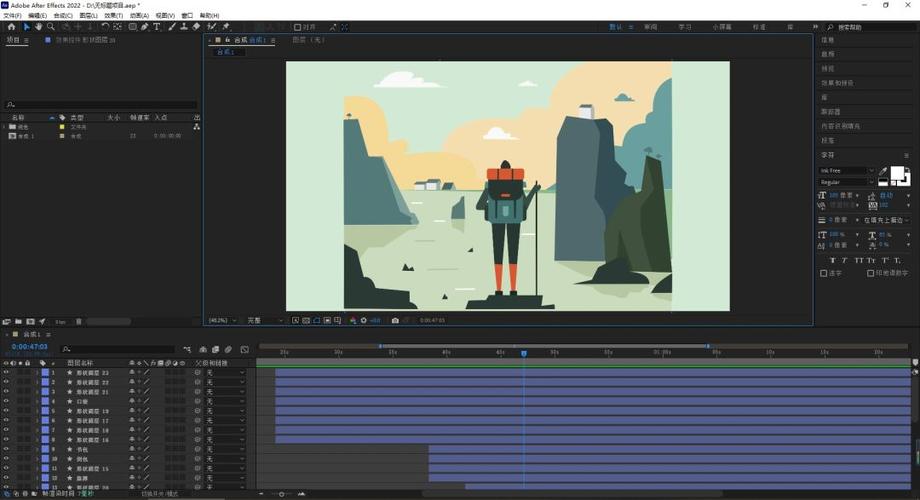
Task: Enable the 连字 checkbox in Character panel
Action: pyautogui.click(x=824, y=272)
